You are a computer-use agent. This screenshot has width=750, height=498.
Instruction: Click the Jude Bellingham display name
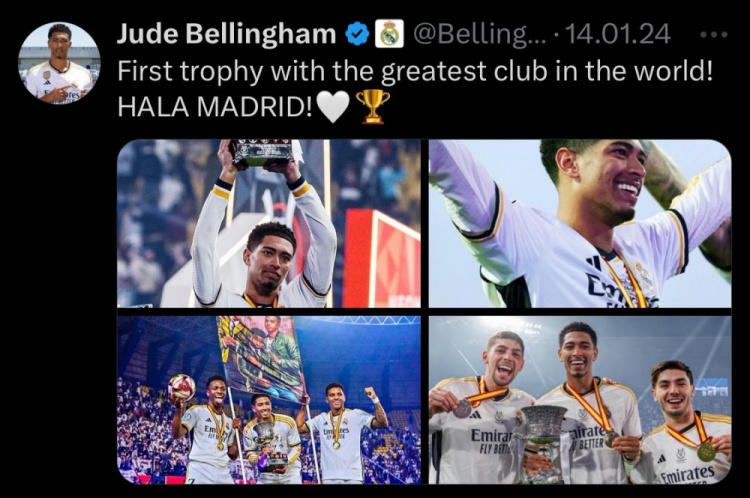(x=227, y=34)
